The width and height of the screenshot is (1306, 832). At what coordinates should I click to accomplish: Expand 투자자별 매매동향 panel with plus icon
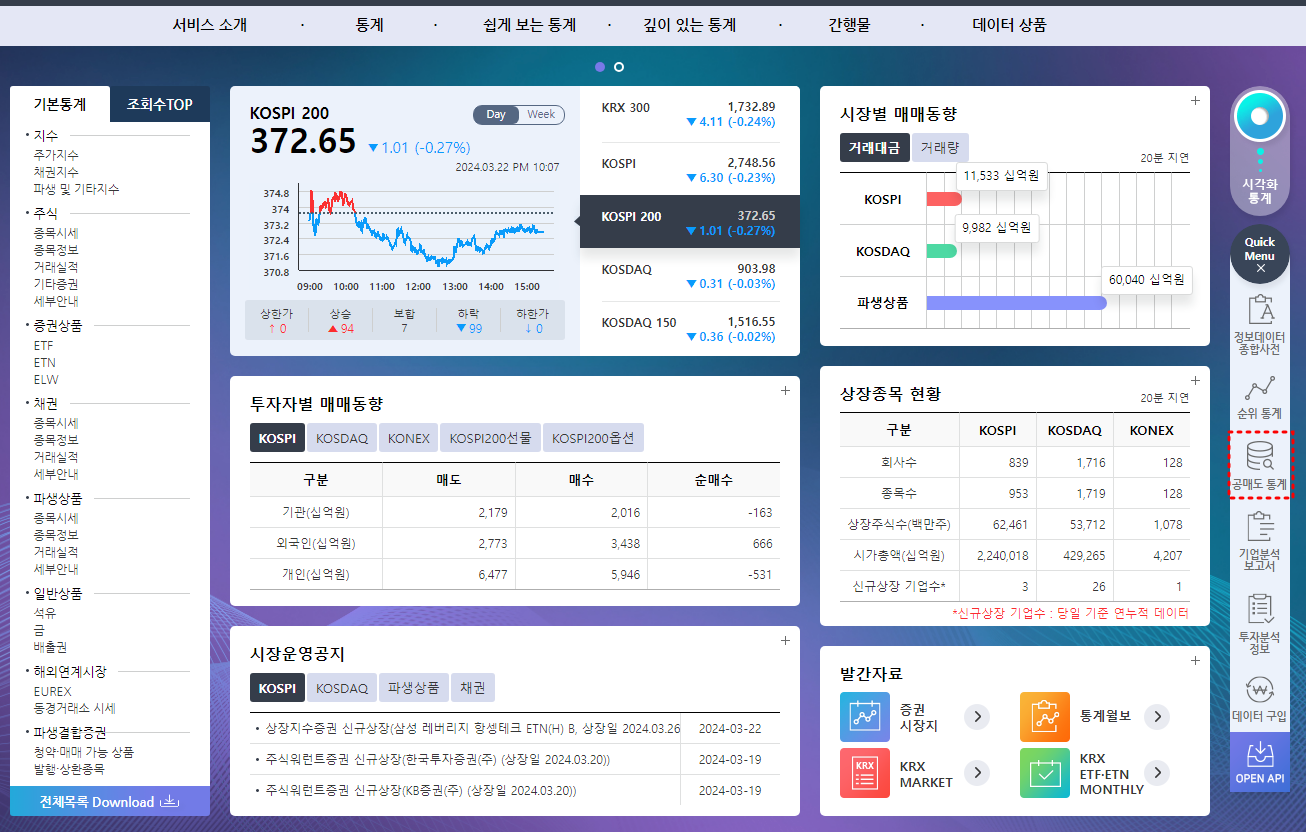coord(785,391)
